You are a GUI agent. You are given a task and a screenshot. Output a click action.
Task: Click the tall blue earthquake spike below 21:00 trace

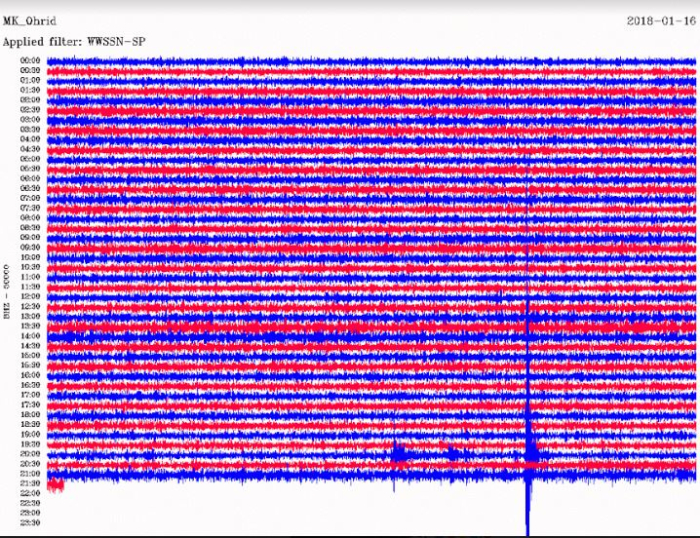528,507
